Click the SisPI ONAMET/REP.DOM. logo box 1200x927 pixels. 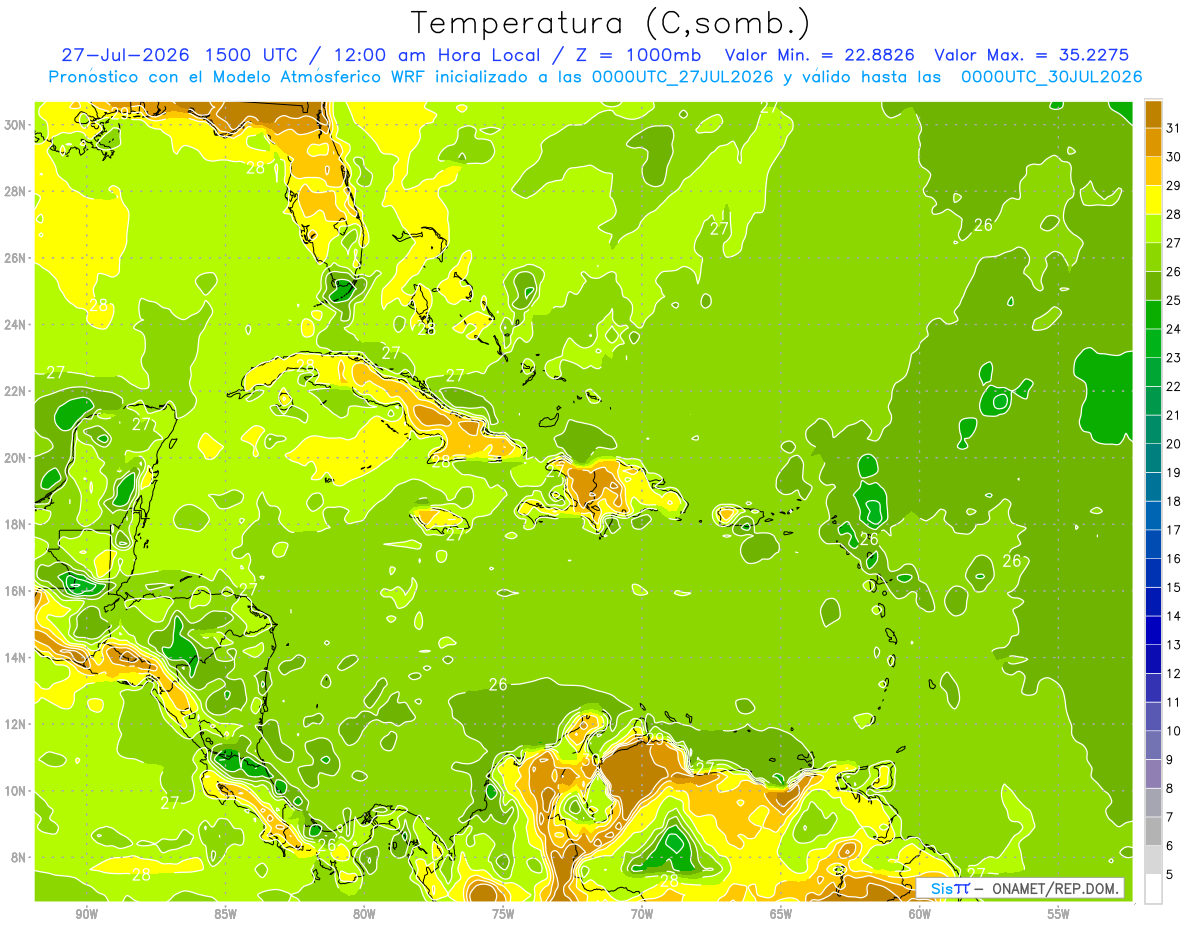coord(1020,888)
